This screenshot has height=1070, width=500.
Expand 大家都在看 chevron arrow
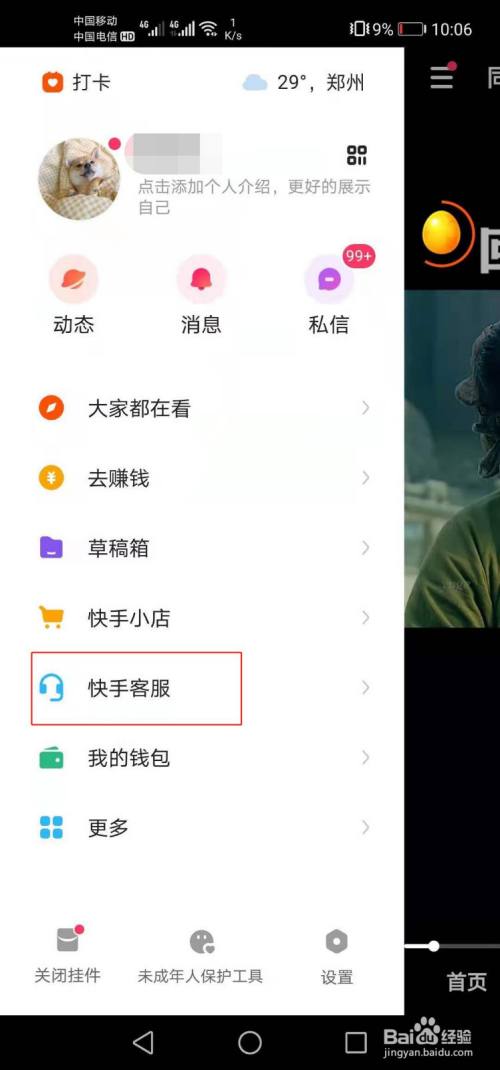click(366, 408)
